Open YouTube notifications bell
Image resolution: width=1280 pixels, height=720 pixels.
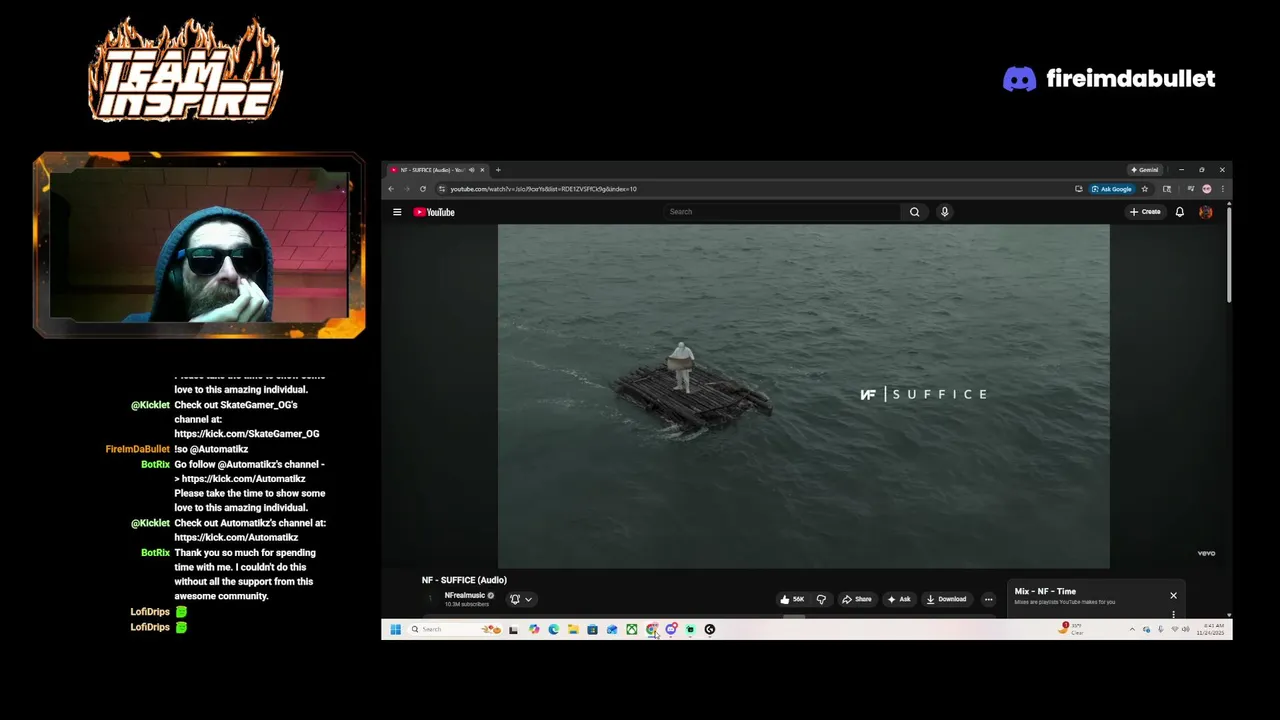[1180, 212]
